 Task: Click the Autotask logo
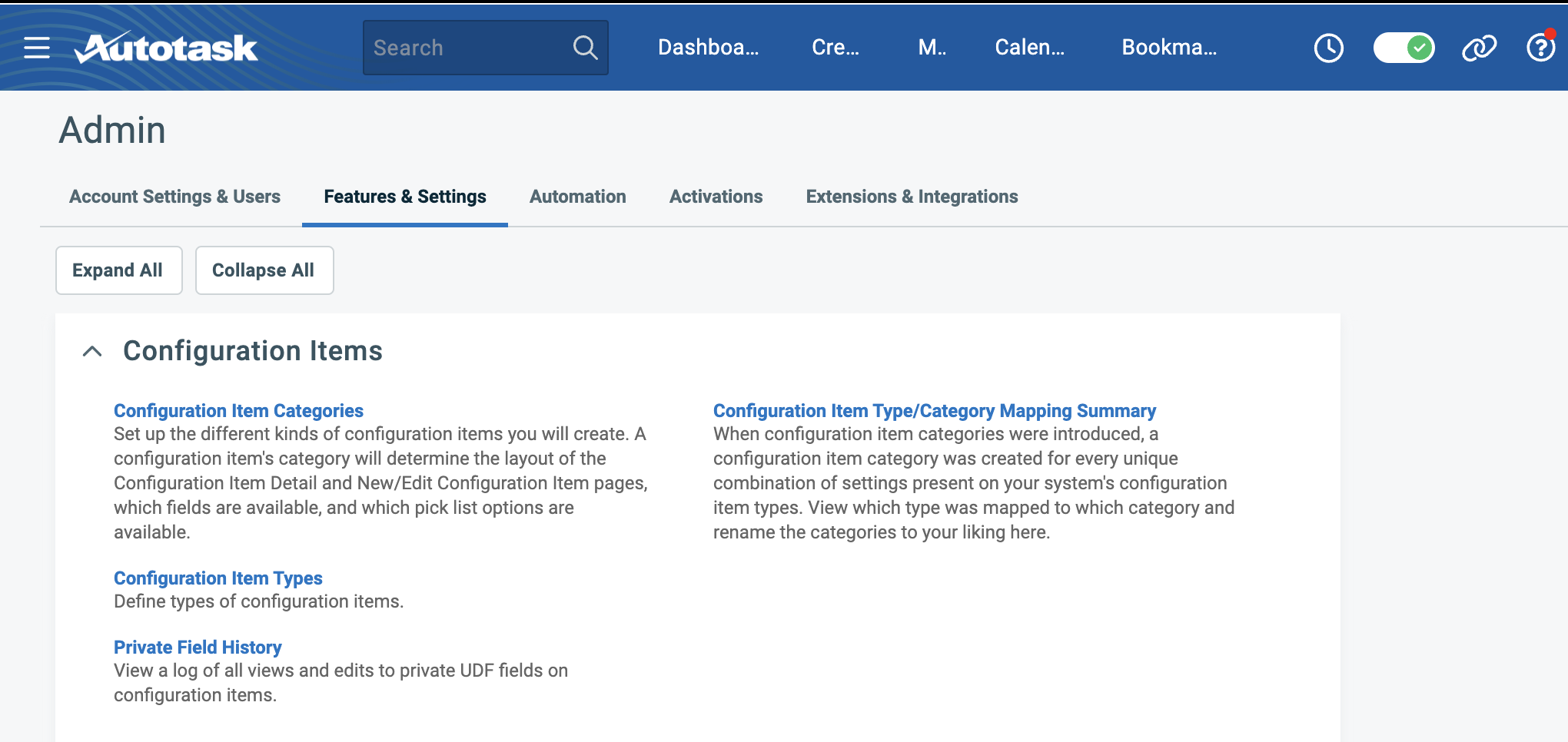[x=166, y=48]
